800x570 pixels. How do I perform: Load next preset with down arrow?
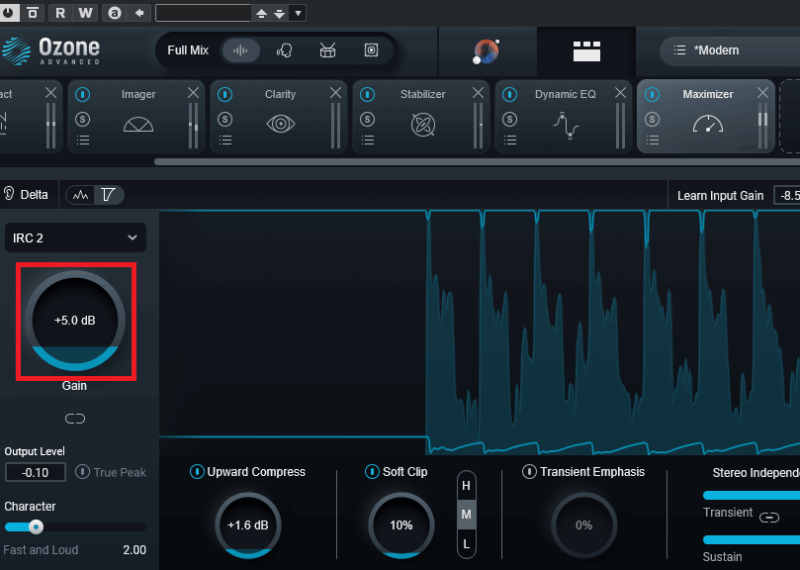[x=279, y=13]
